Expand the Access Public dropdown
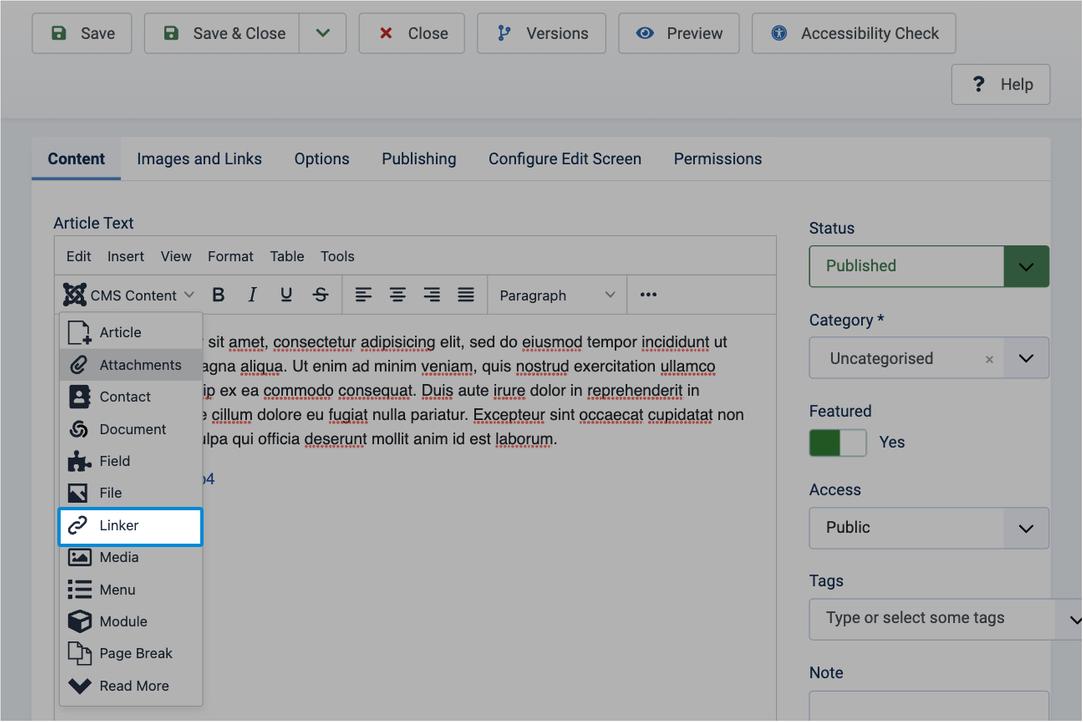The image size is (1083, 722). [928, 529]
